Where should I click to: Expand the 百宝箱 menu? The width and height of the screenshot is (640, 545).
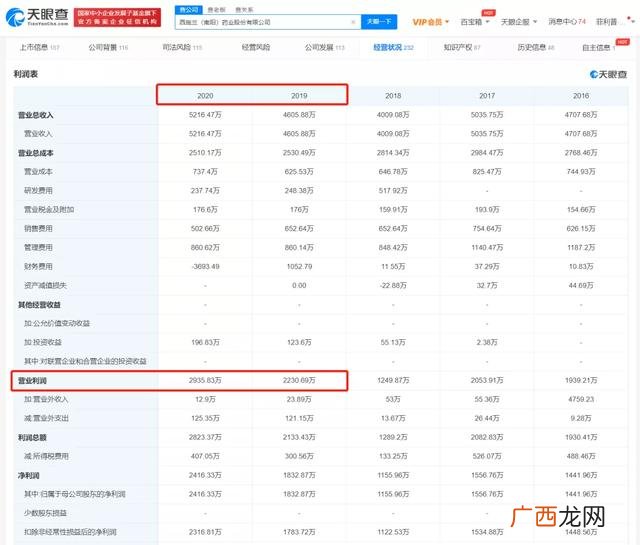[475, 22]
